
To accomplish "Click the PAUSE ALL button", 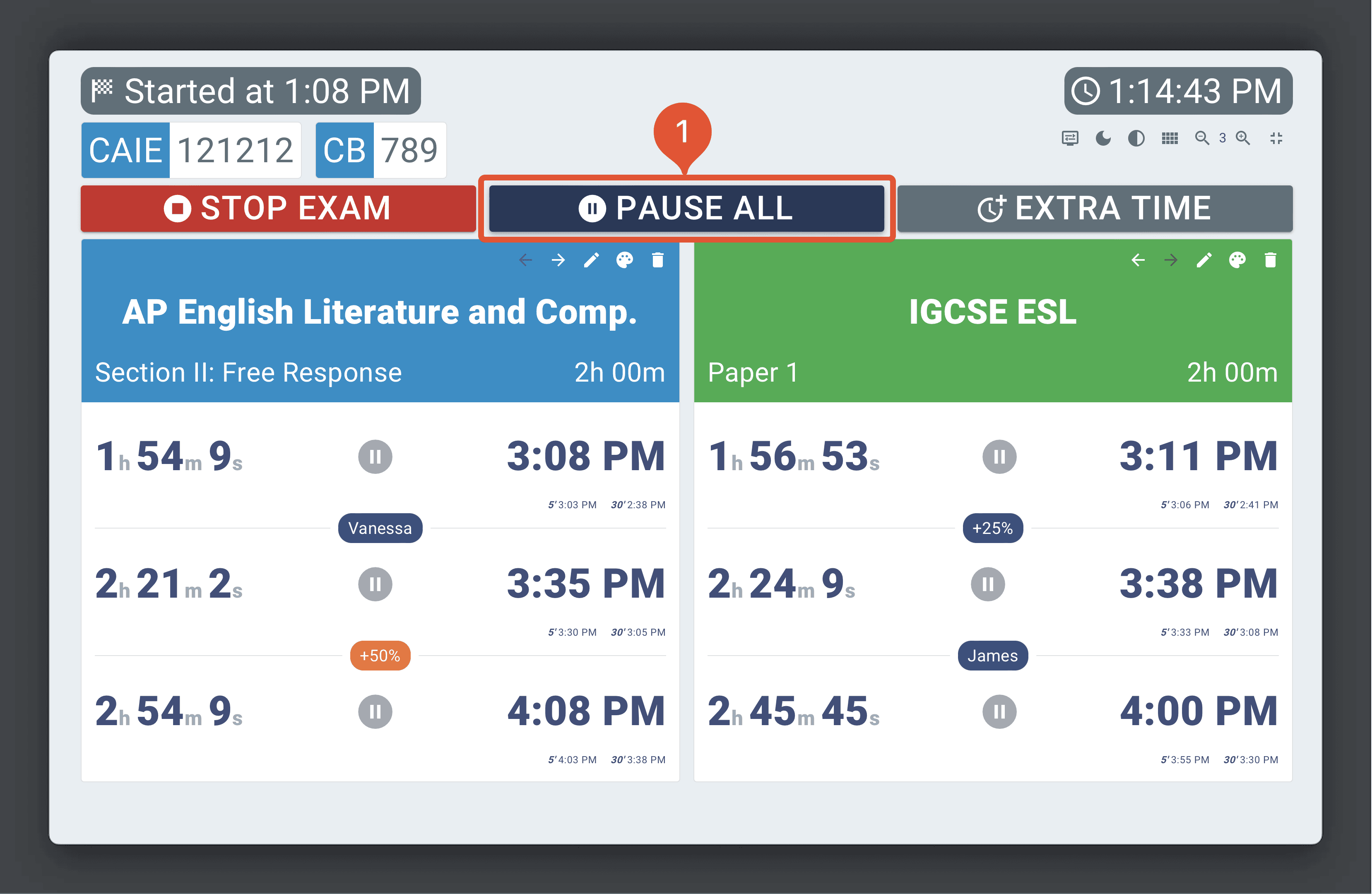I will (x=686, y=208).
